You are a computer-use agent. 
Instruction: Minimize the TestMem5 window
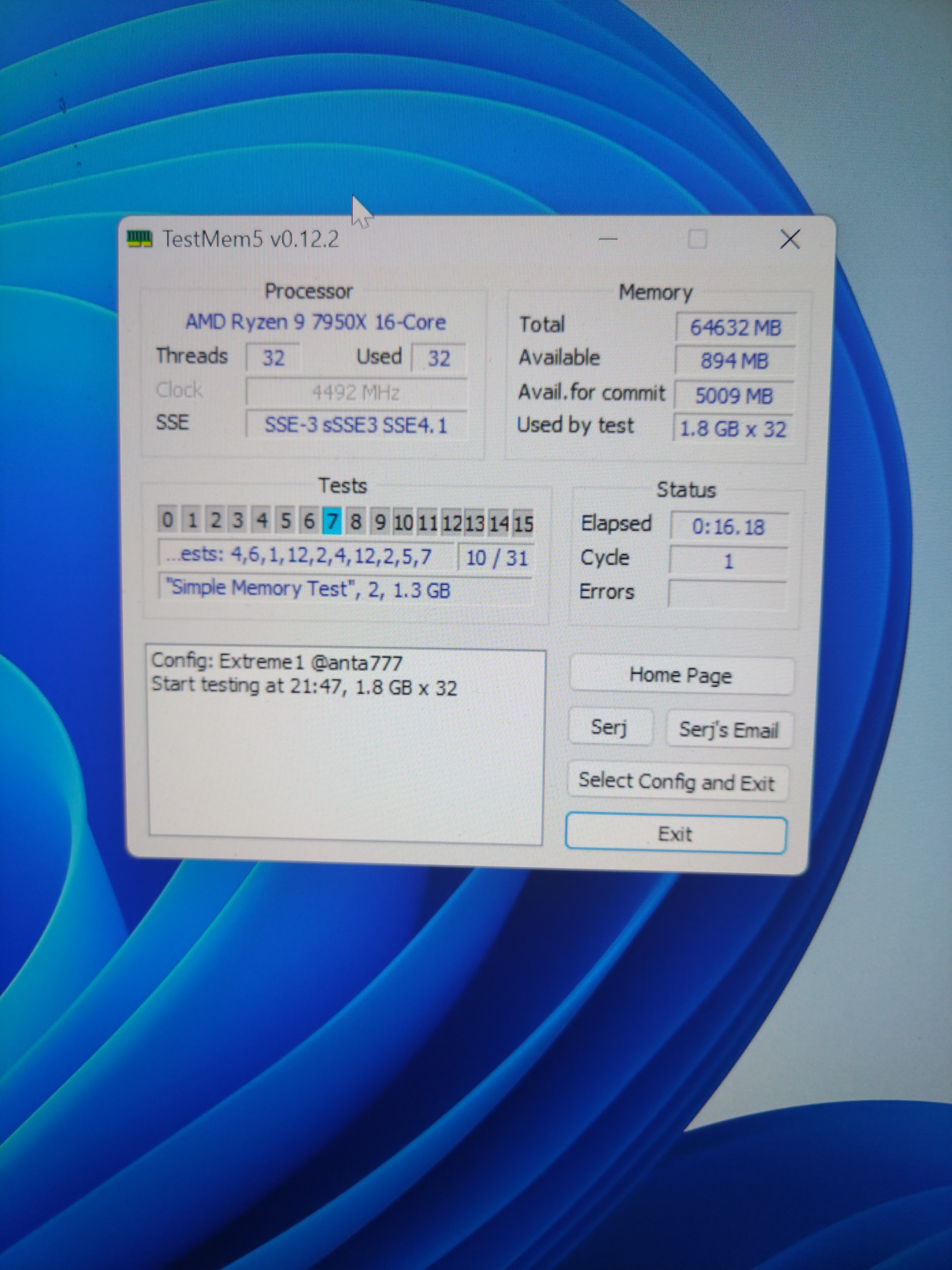click(x=608, y=239)
